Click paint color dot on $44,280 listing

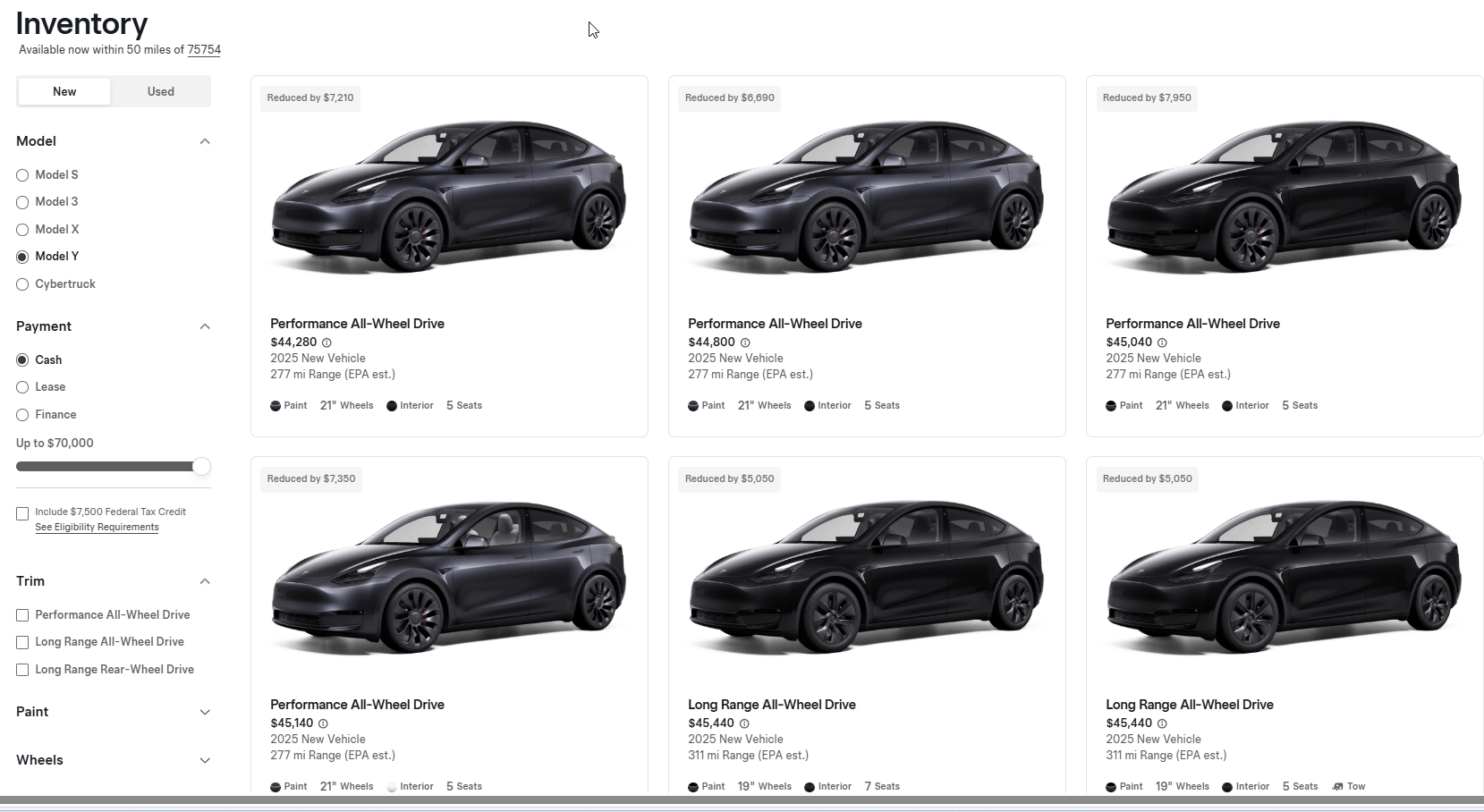tap(276, 406)
